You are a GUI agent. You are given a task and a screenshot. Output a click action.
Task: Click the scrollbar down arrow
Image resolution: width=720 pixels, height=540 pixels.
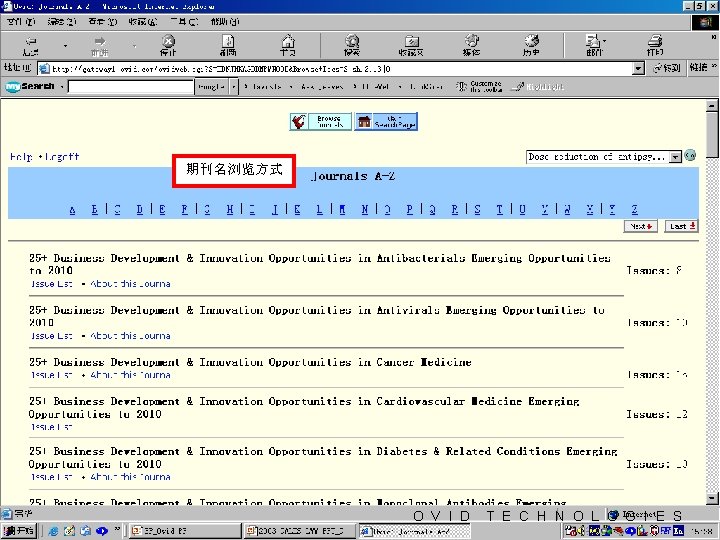712,499
